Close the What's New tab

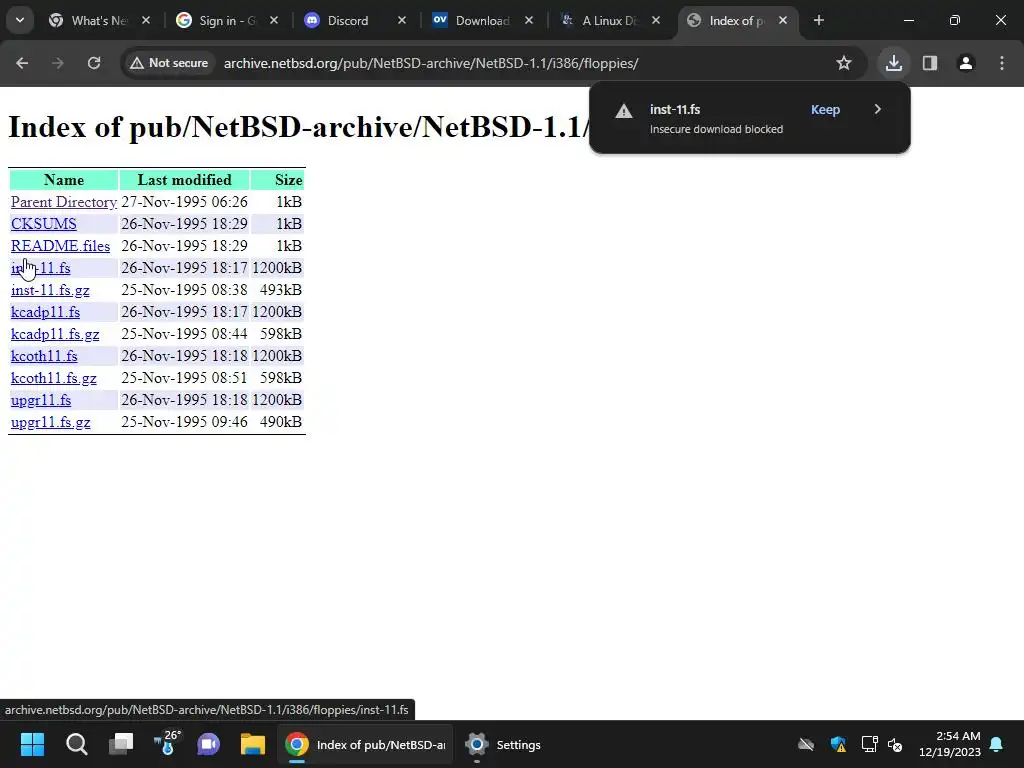click(x=146, y=20)
